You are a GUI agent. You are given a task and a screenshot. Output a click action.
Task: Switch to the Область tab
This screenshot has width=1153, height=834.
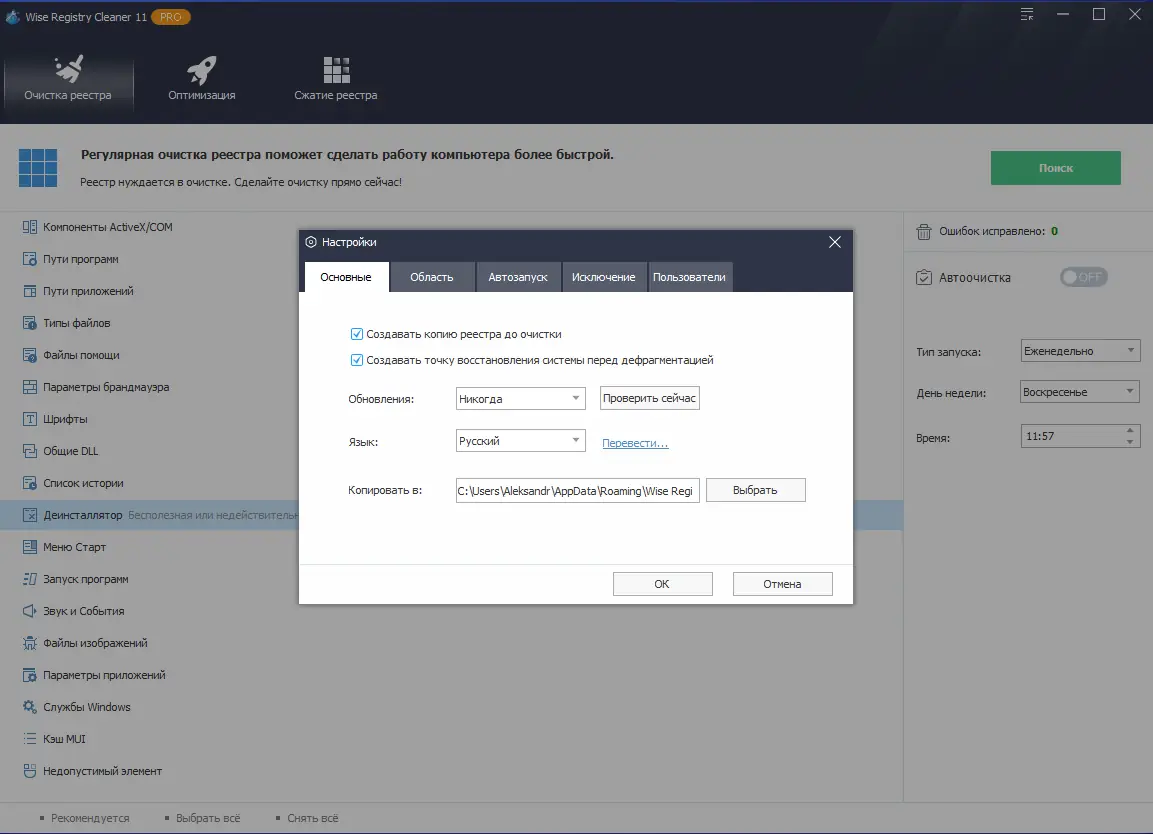[432, 277]
